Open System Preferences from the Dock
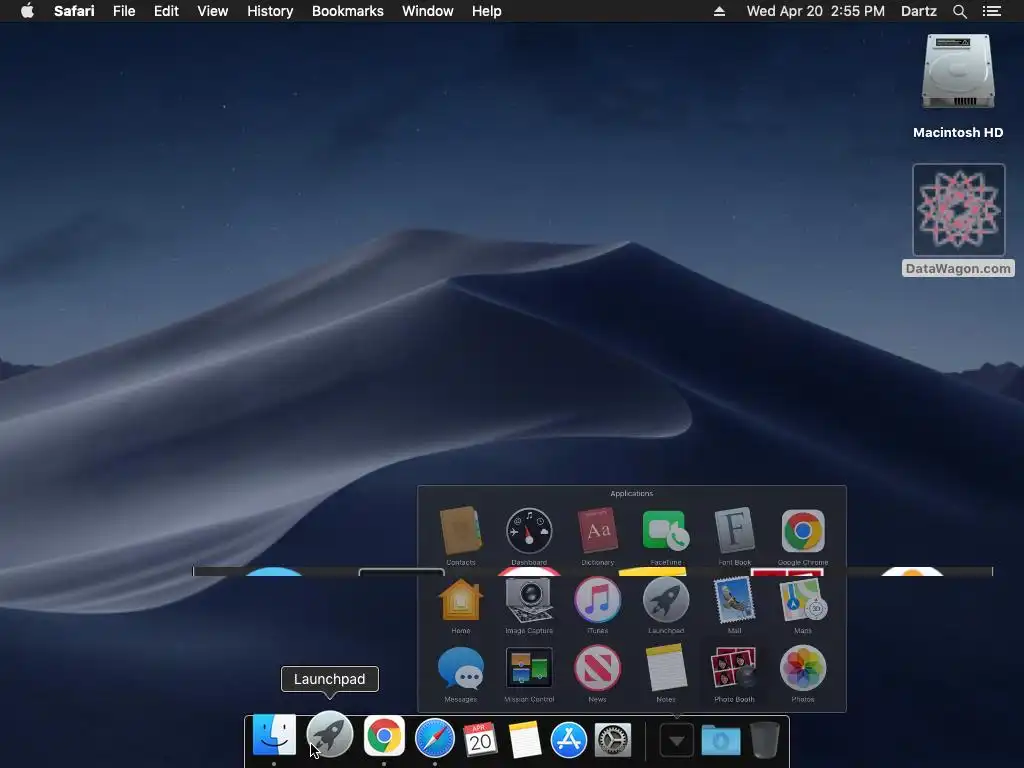This screenshot has width=1024, height=768. [613, 740]
